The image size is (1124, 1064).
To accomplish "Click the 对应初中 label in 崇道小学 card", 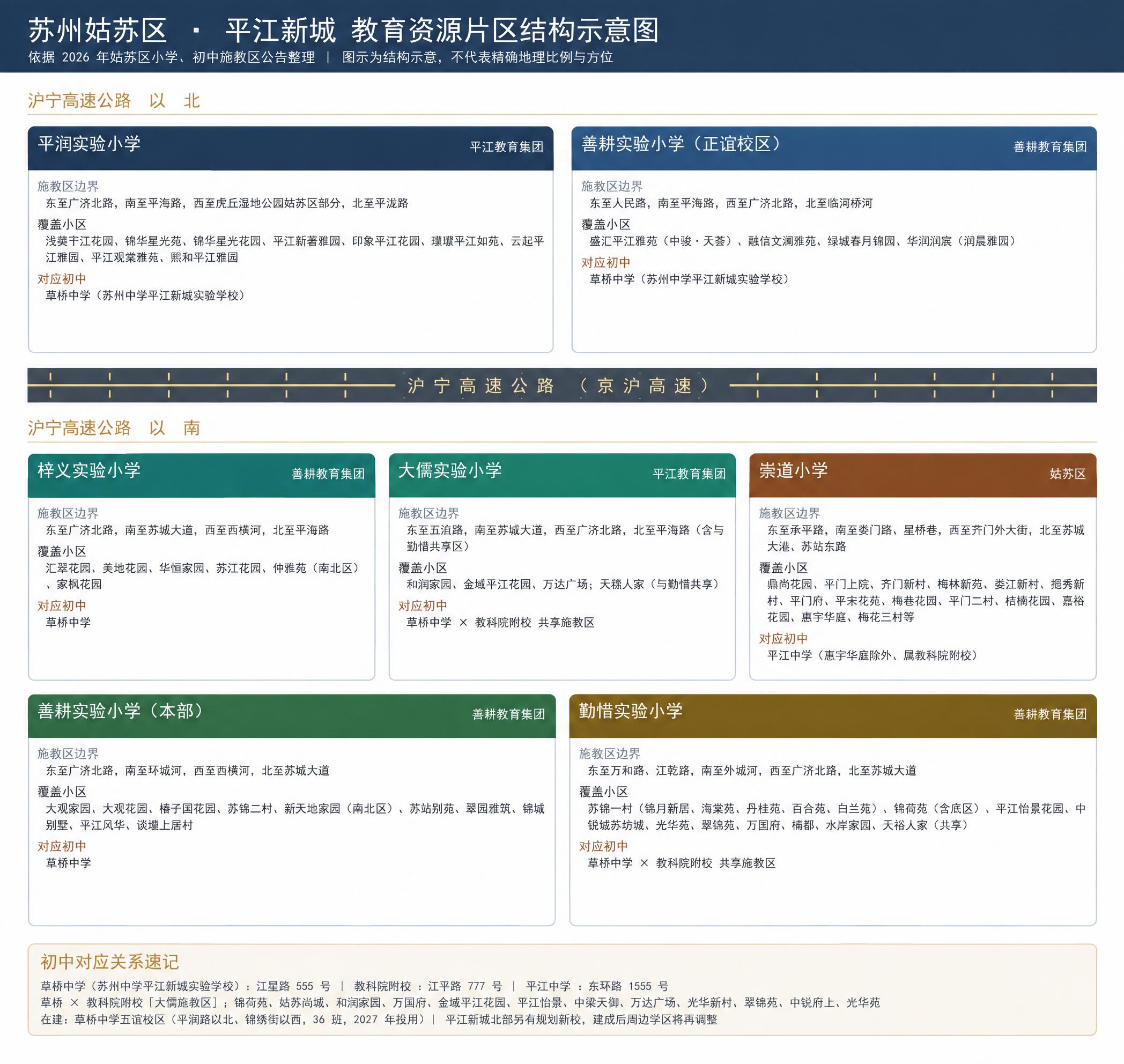I will (x=783, y=639).
